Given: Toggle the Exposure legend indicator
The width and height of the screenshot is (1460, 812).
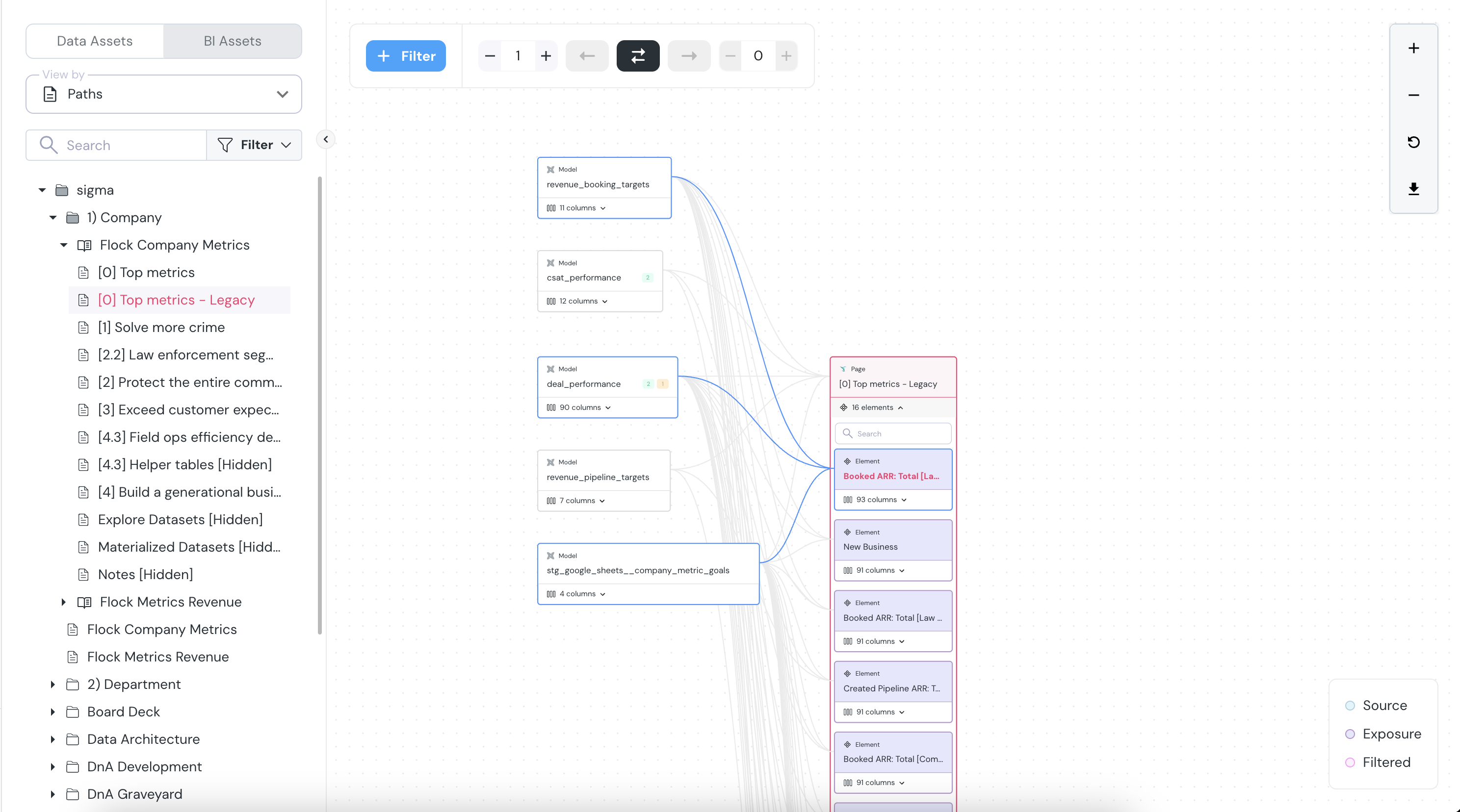Looking at the screenshot, I should [1350, 734].
